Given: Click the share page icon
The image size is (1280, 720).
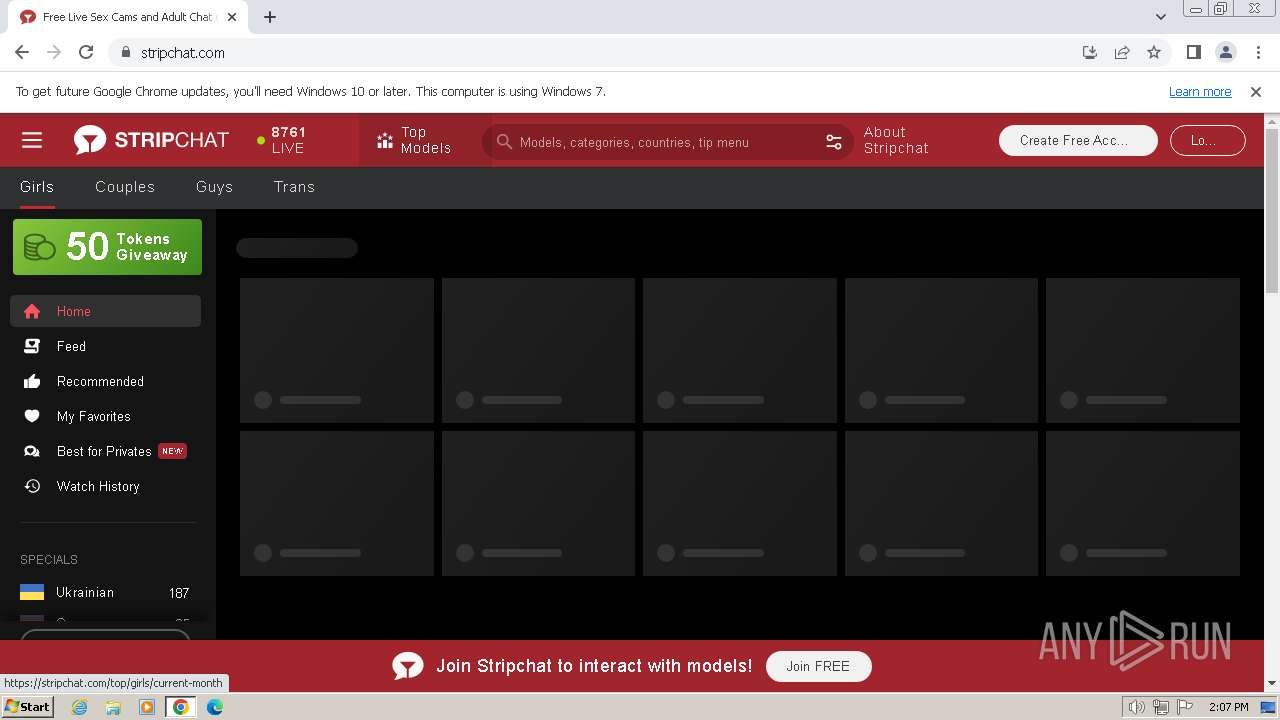Looking at the screenshot, I should tap(1122, 52).
